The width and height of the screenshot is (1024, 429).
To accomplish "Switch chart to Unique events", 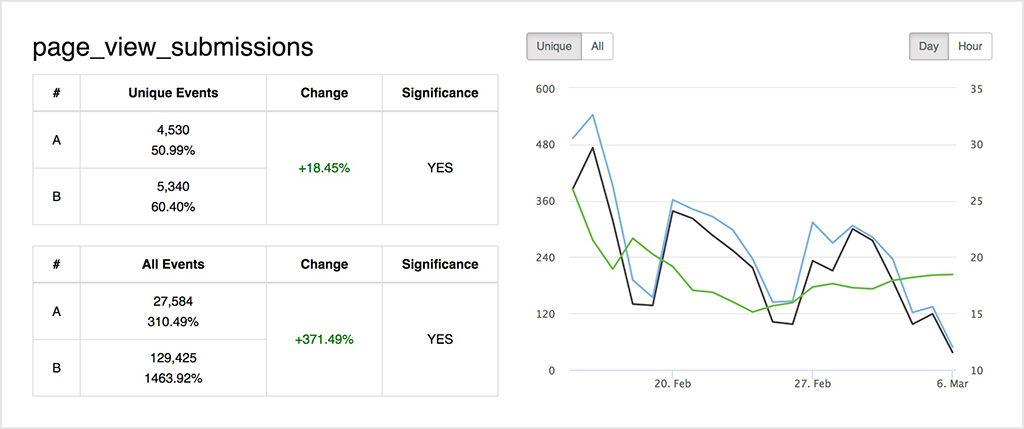I will point(554,46).
